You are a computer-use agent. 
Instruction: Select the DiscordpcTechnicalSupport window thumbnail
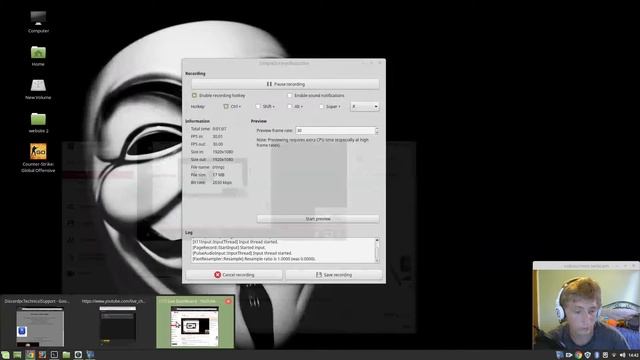39,322
